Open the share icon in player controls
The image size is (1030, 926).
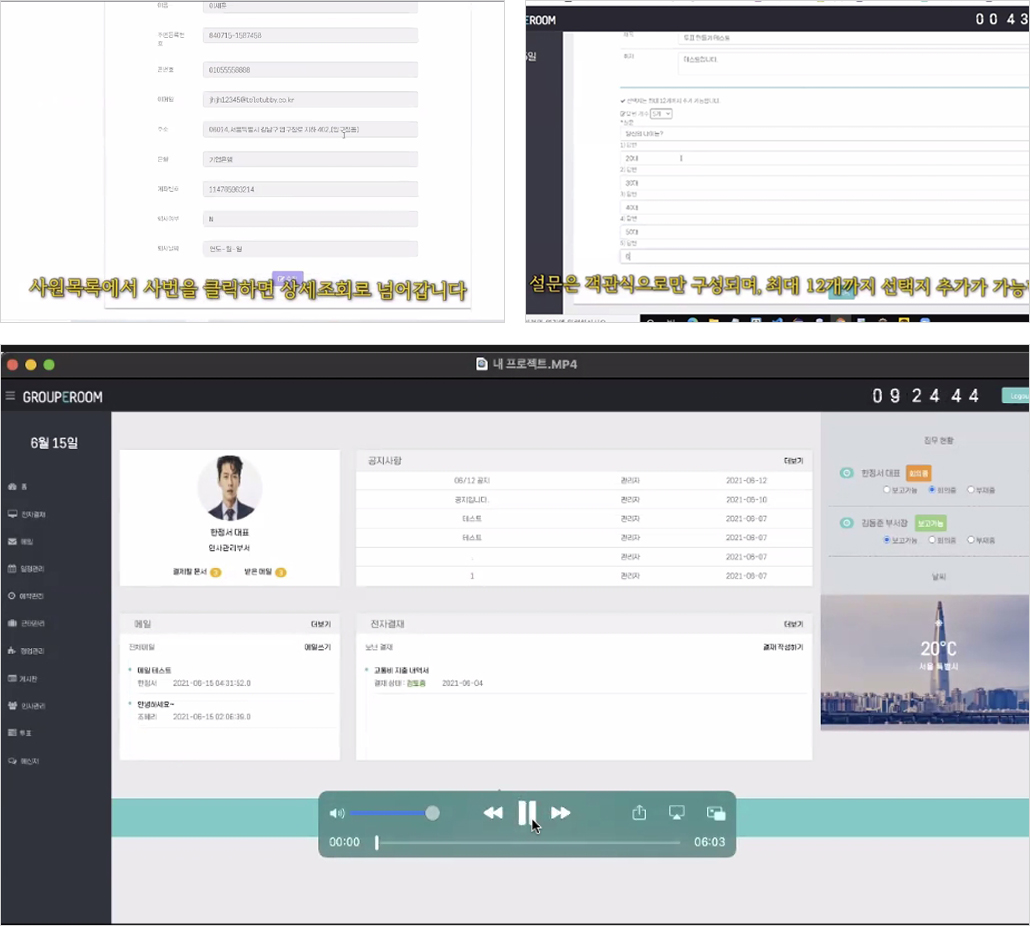coord(639,813)
